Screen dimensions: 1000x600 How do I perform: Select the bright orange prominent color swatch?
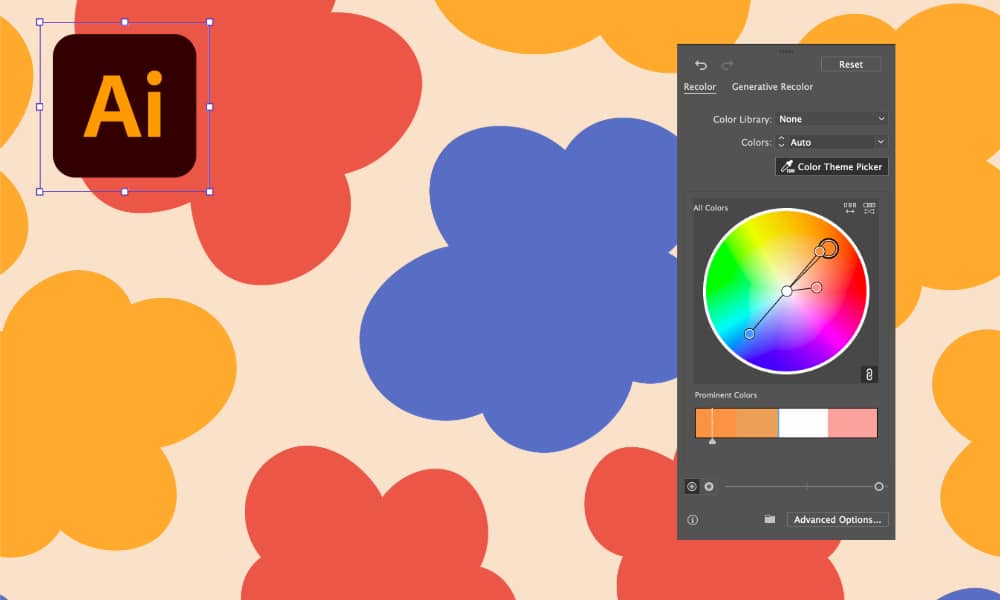[715, 423]
